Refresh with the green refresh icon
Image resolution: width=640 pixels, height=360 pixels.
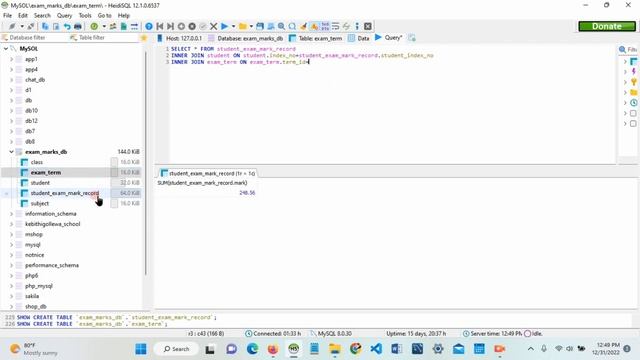tap(94, 26)
